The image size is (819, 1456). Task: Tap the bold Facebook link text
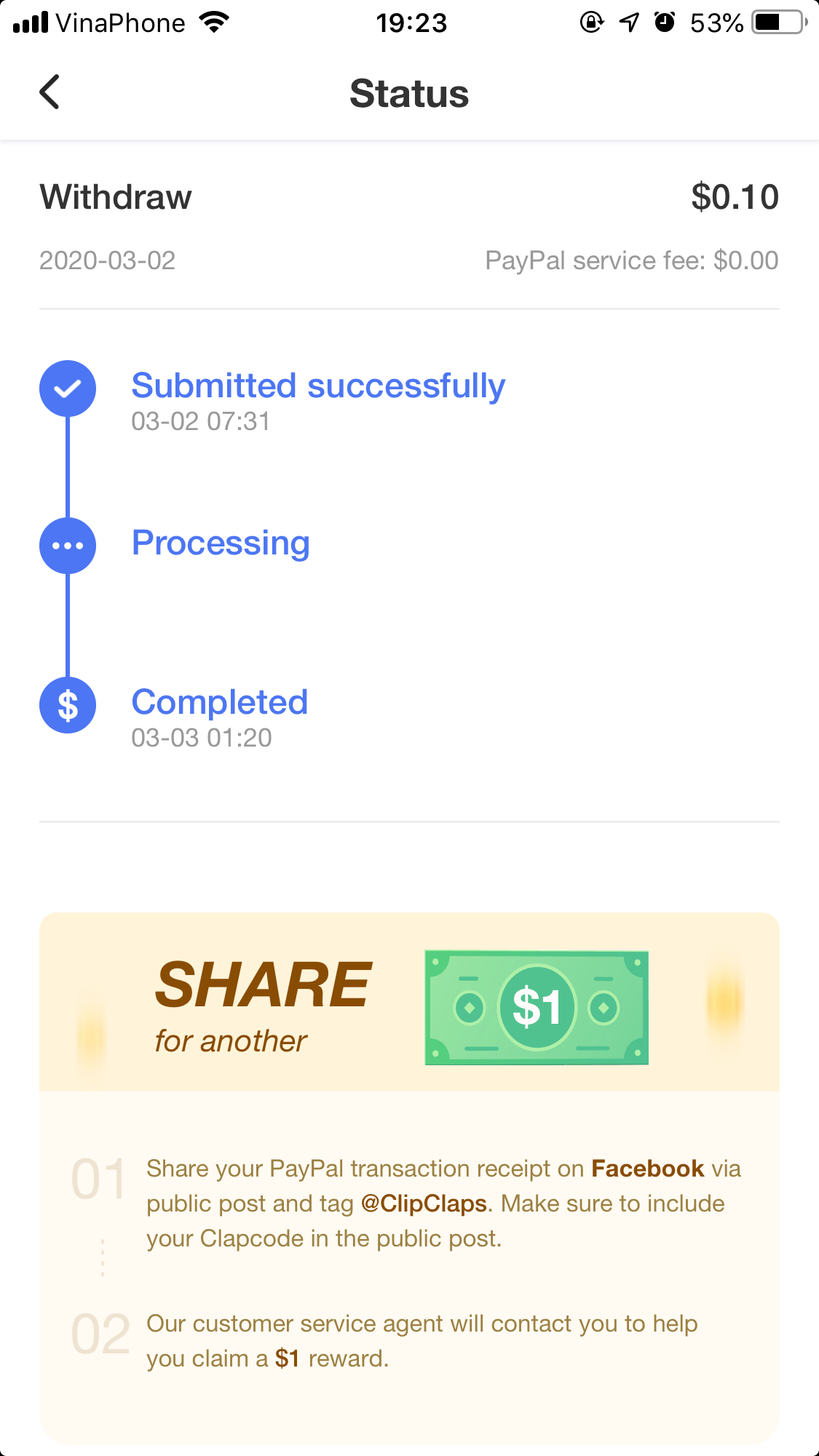pos(647,1169)
